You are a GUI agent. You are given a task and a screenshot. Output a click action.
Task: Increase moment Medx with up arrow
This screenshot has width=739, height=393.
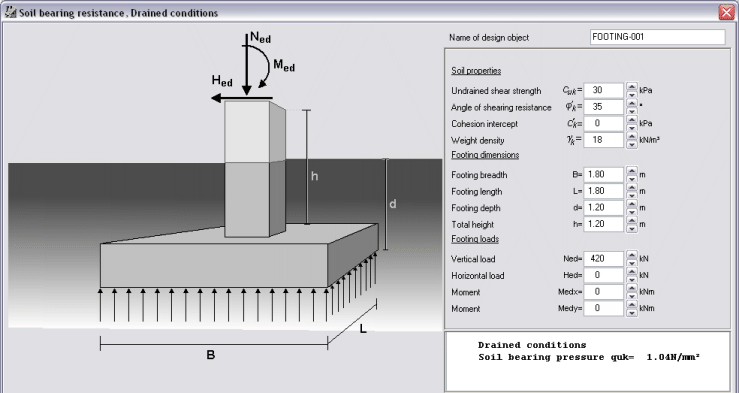click(x=632, y=288)
